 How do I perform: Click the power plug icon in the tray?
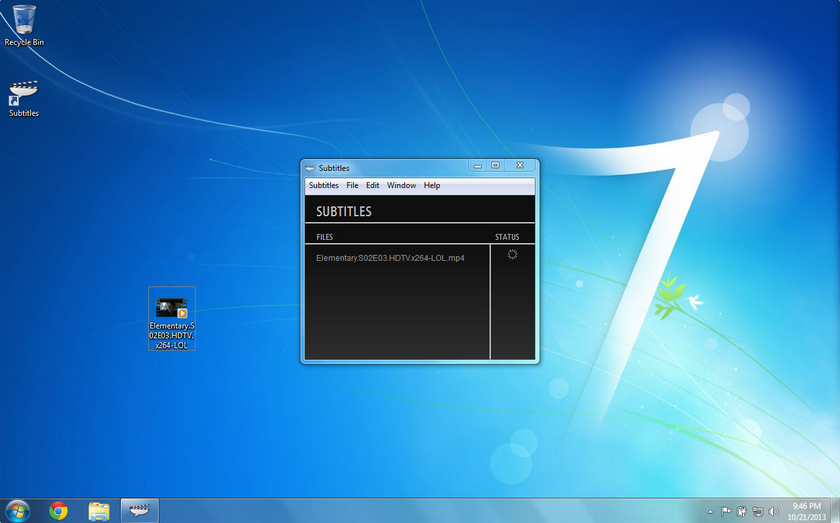click(742, 511)
